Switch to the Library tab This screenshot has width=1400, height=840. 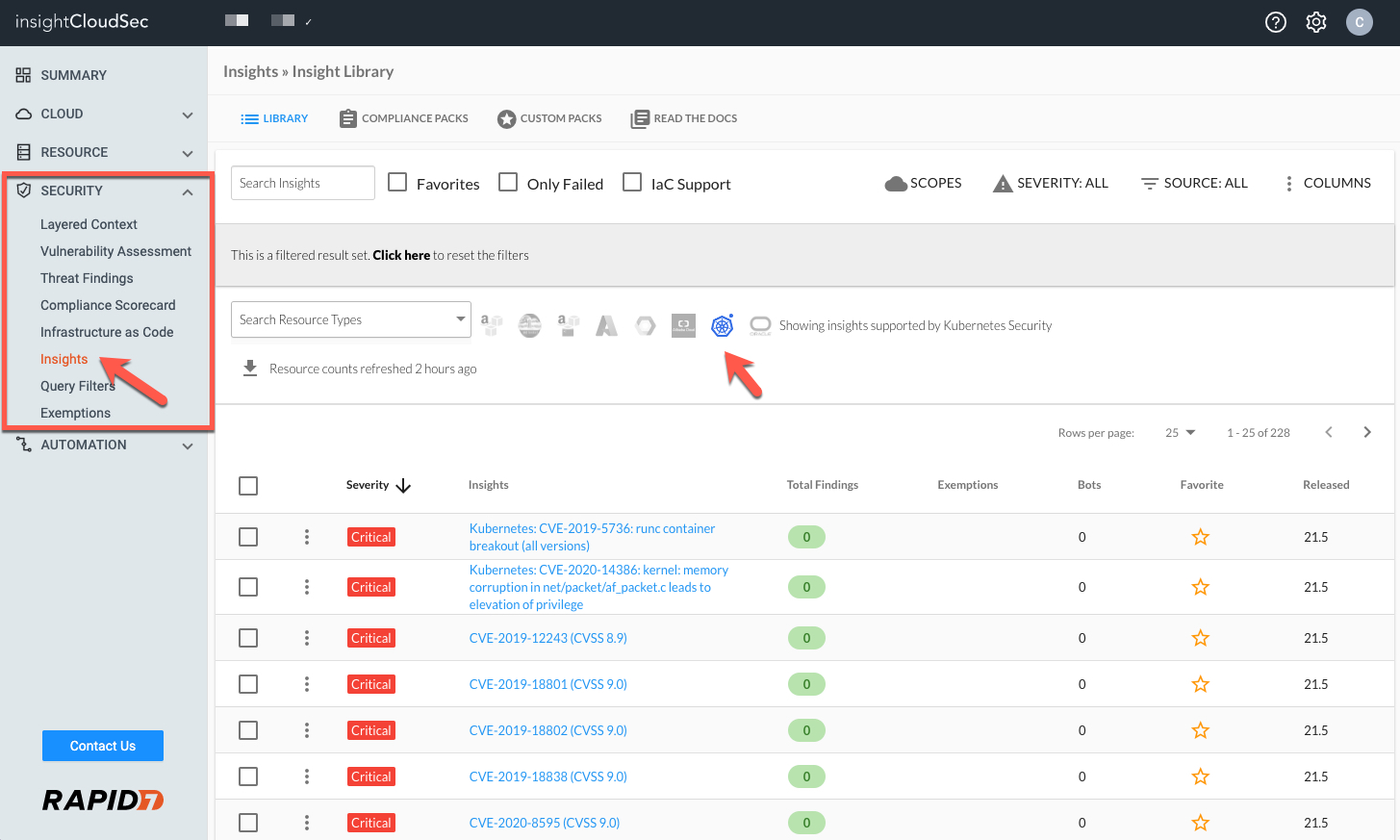[274, 118]
